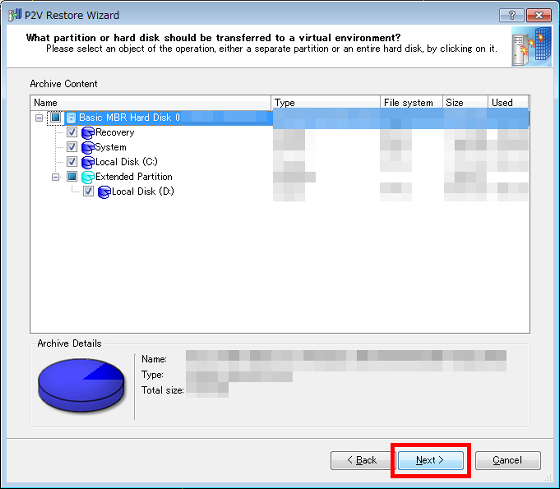Viewport: 560px width, 489px height.
Task: Click the Local Disk (D:) partition icon
Action: pos(104,192)
